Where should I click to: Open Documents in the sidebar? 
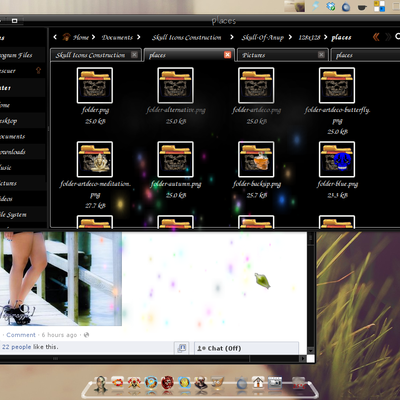[x=22, y=136]
